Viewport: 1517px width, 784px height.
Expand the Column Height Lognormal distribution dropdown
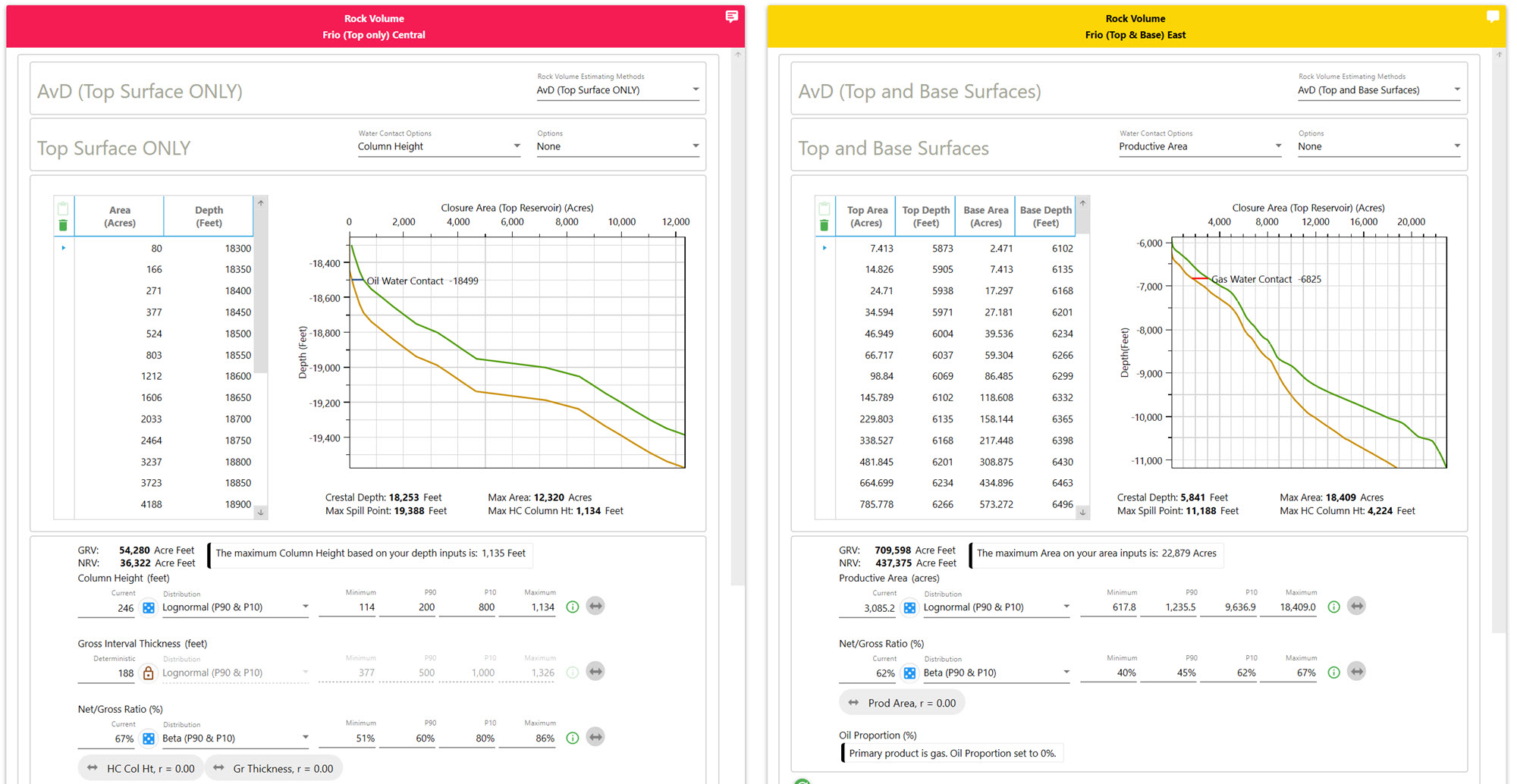235,607
